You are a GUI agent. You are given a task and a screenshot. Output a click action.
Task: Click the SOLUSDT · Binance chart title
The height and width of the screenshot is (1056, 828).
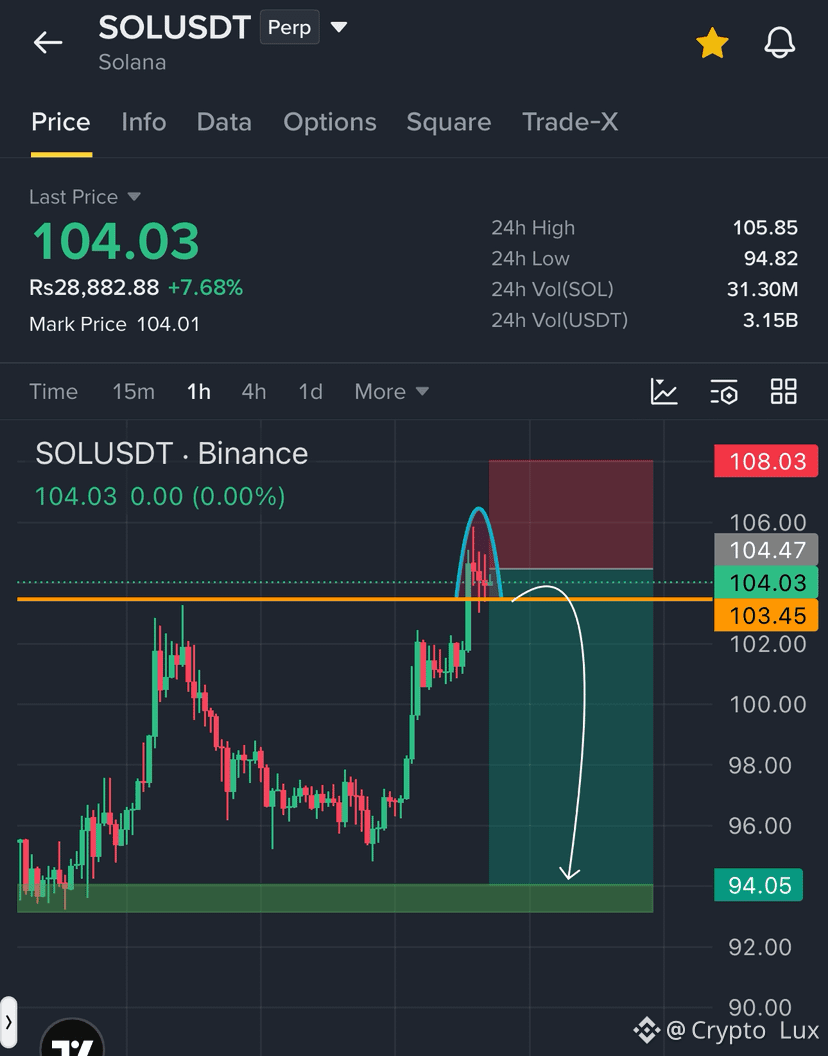(172, 453)
